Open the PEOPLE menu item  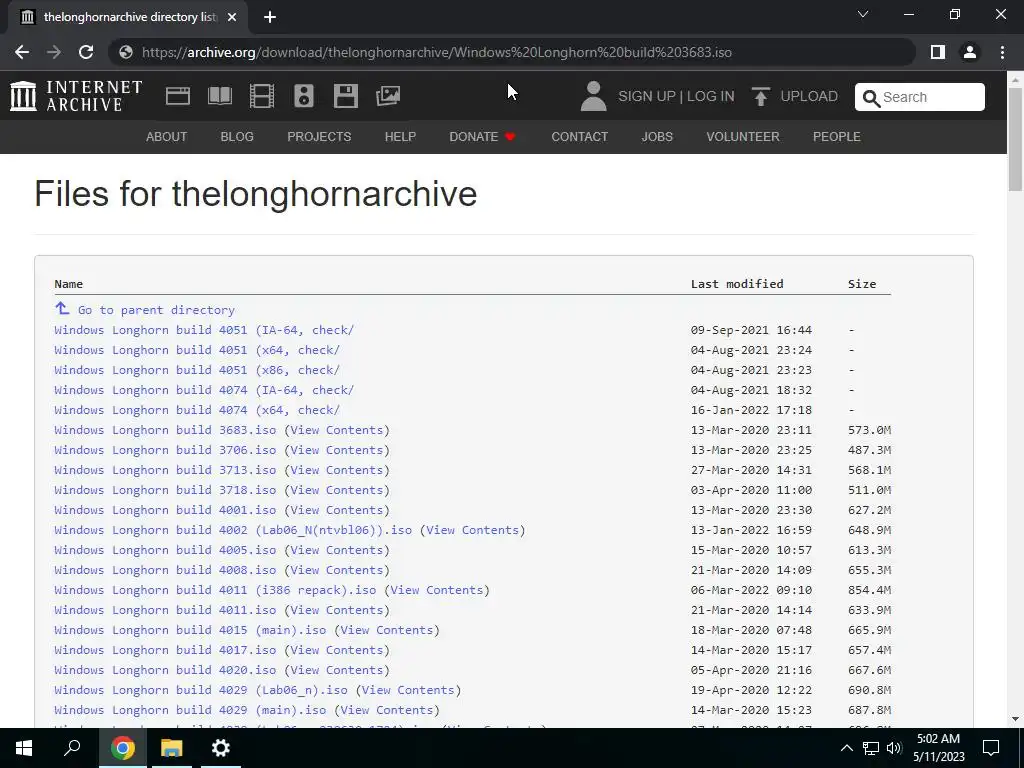click(x=837, y=136)
